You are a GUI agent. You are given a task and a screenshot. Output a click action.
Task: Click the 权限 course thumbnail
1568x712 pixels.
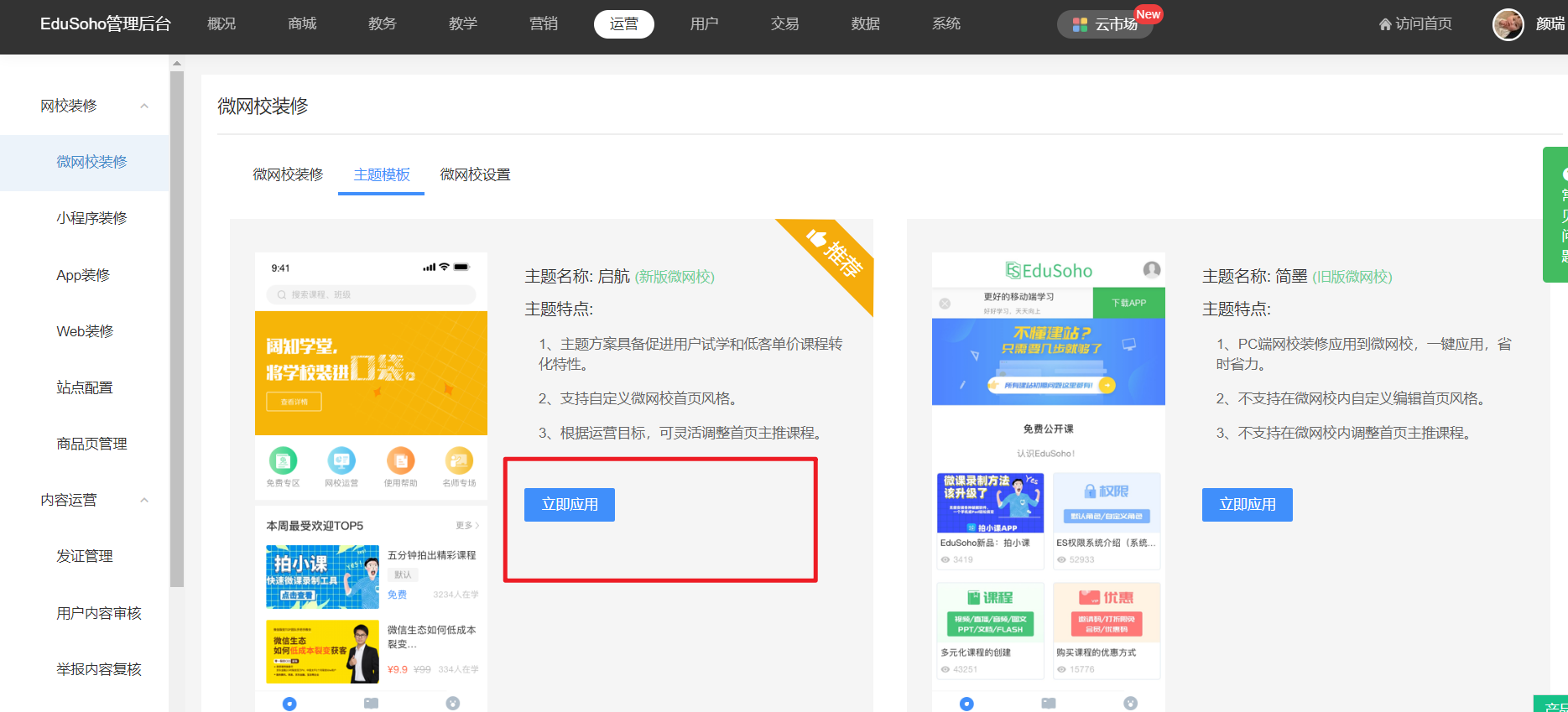coord(1107,502)
